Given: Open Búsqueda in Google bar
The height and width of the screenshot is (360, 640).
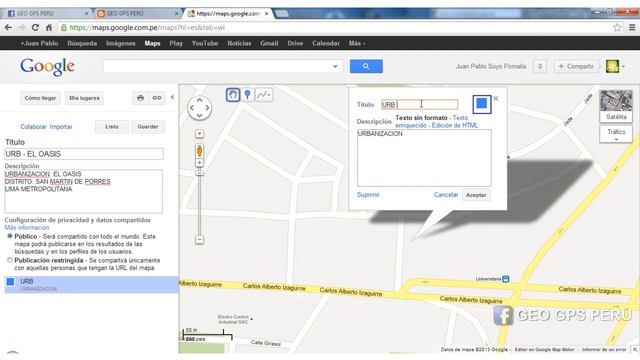Looking at the screenshot, I should [x=82, y=43].
